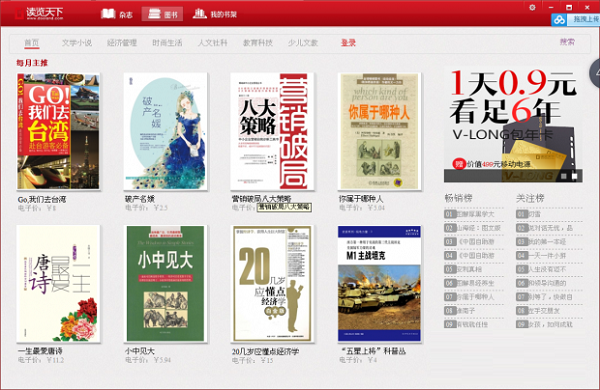
Task: Click the title Go,我们去台湾
Action: (42, 199)
